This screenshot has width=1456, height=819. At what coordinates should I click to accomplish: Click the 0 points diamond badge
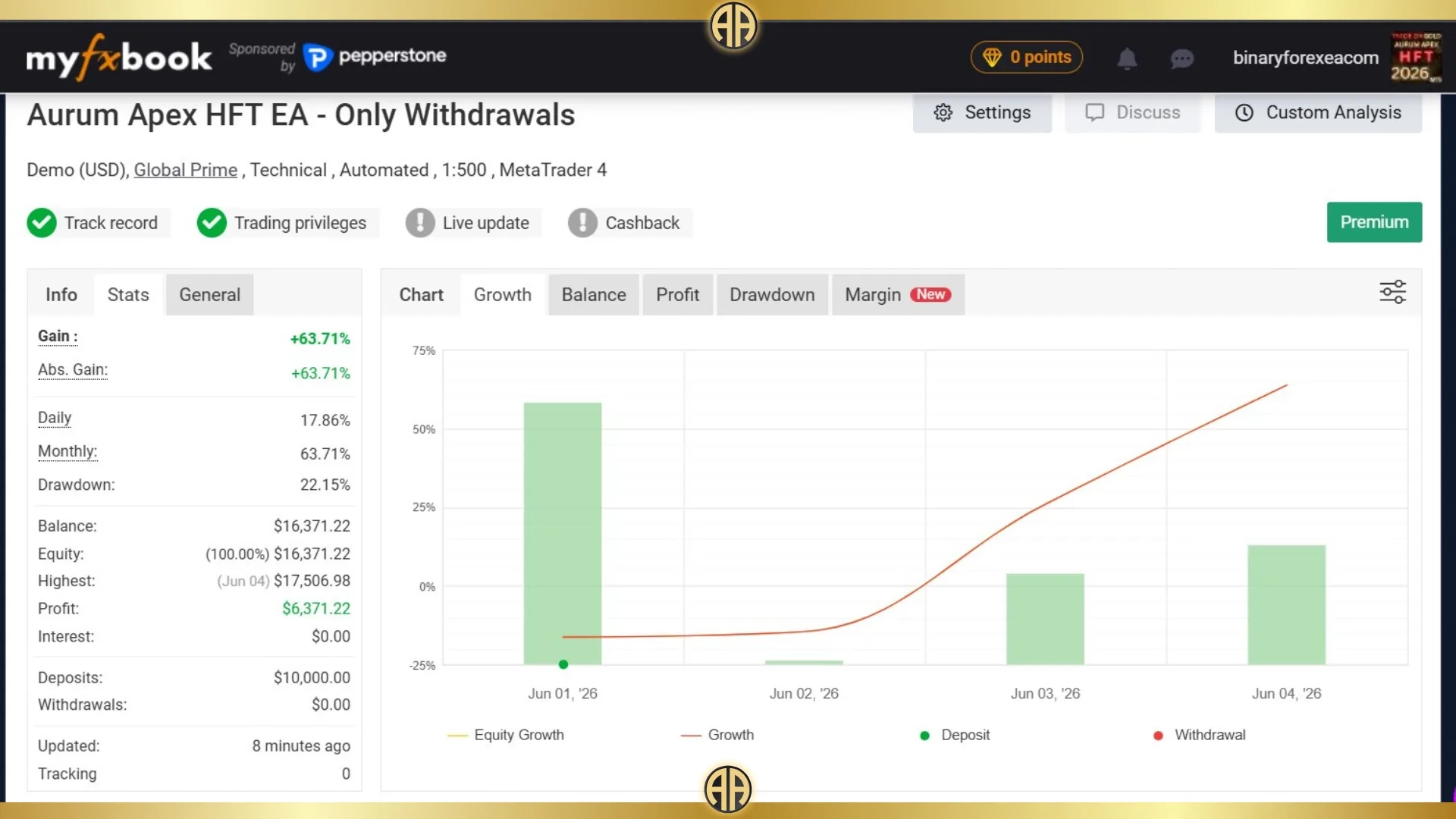(x=1026, y=57)
